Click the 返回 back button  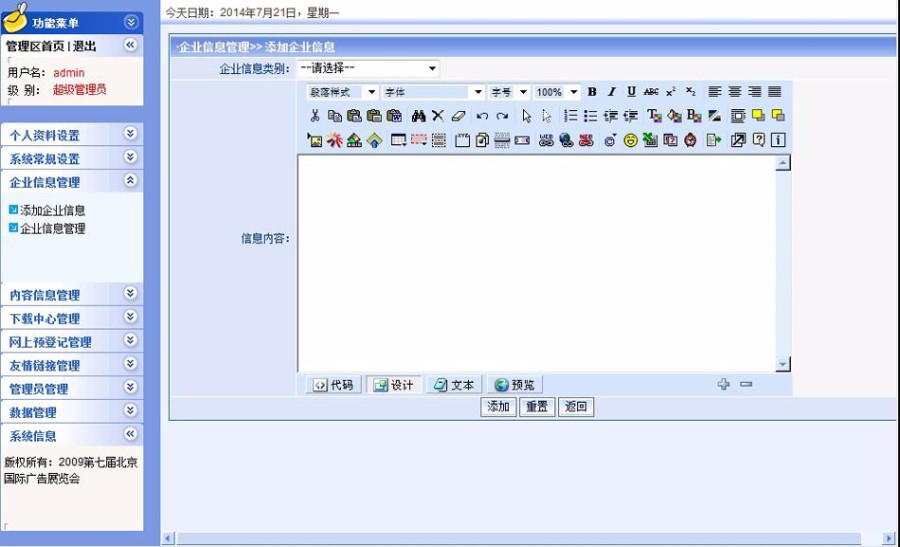tap(576, 407)
